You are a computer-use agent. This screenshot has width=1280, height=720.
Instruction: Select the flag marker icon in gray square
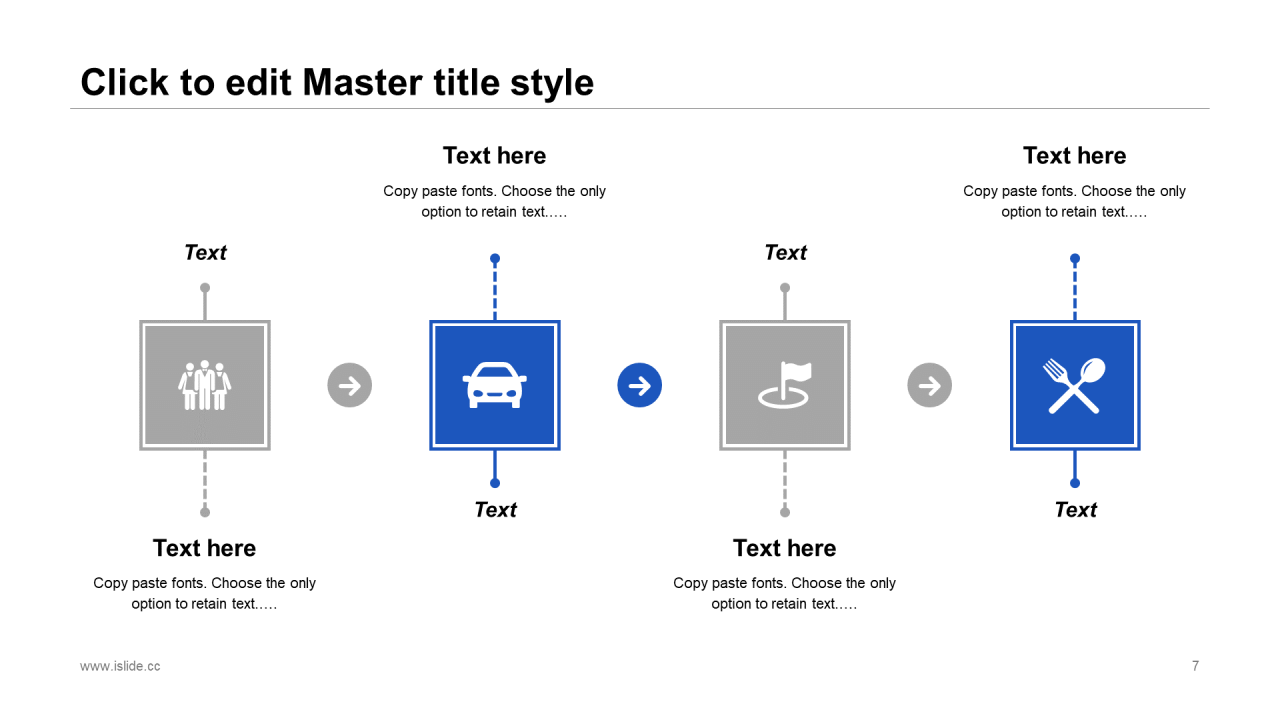pyautogui.click(x=785, y=385)
